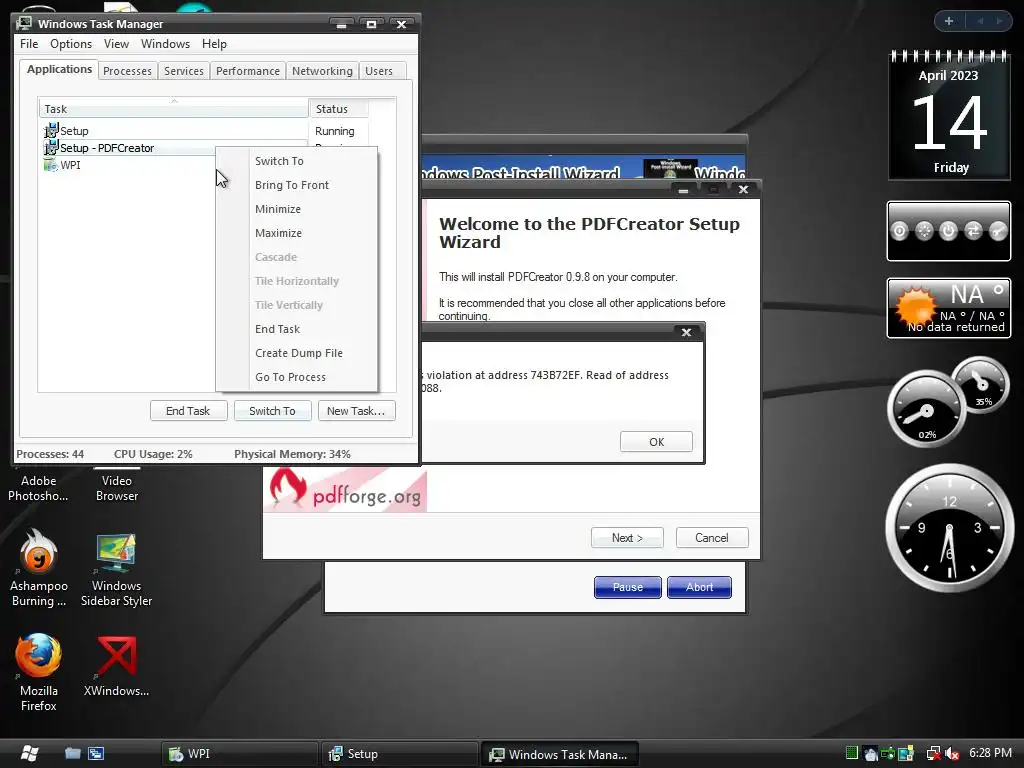The width and height of the screenshot is (1024, 768).
Task: Open Video Browser desktop shortcut
Action: tap(117, 488)
